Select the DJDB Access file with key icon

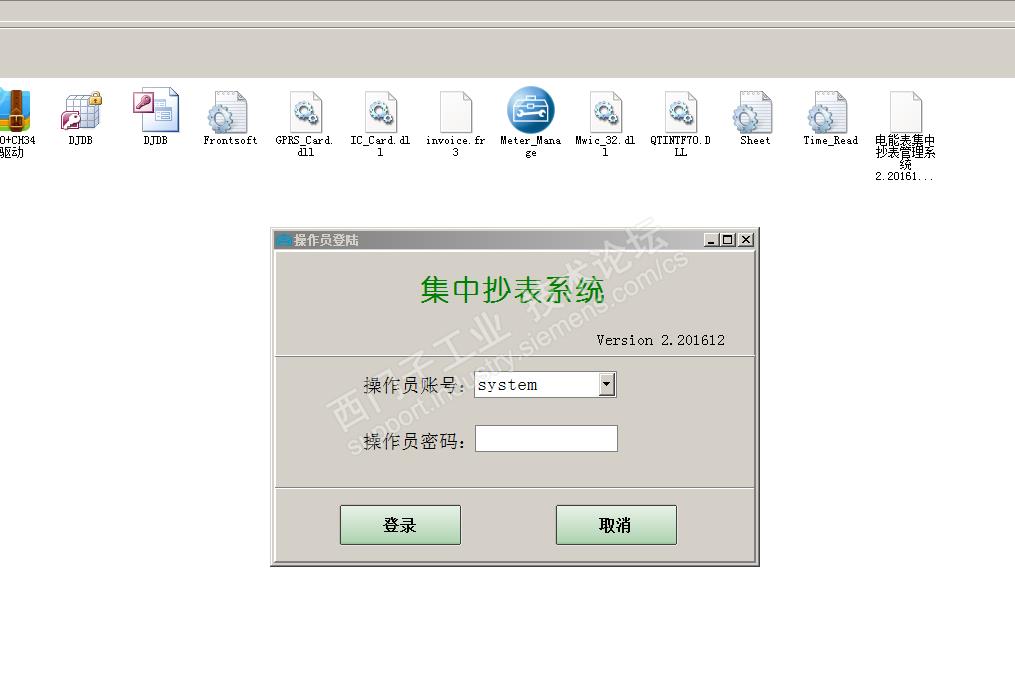pos(156,110)
